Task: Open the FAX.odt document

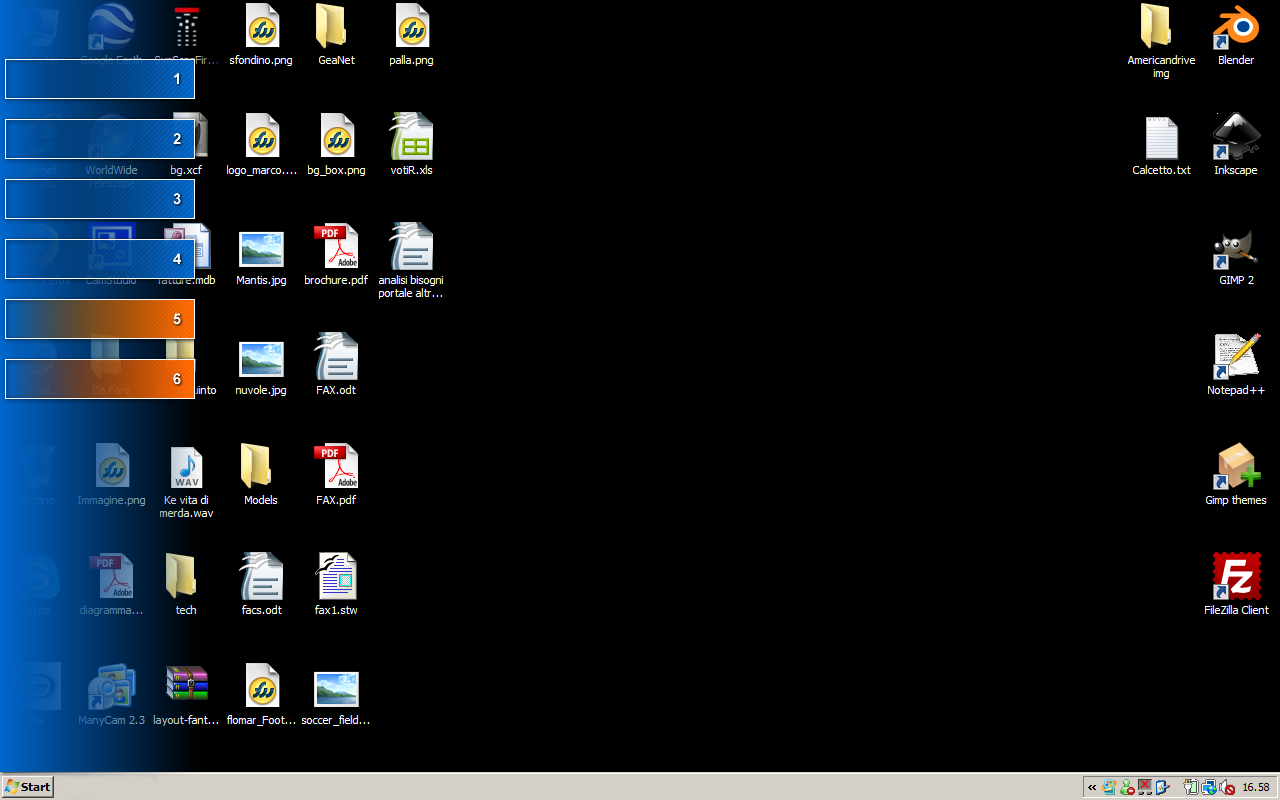Action: click(x=336, y=365)
